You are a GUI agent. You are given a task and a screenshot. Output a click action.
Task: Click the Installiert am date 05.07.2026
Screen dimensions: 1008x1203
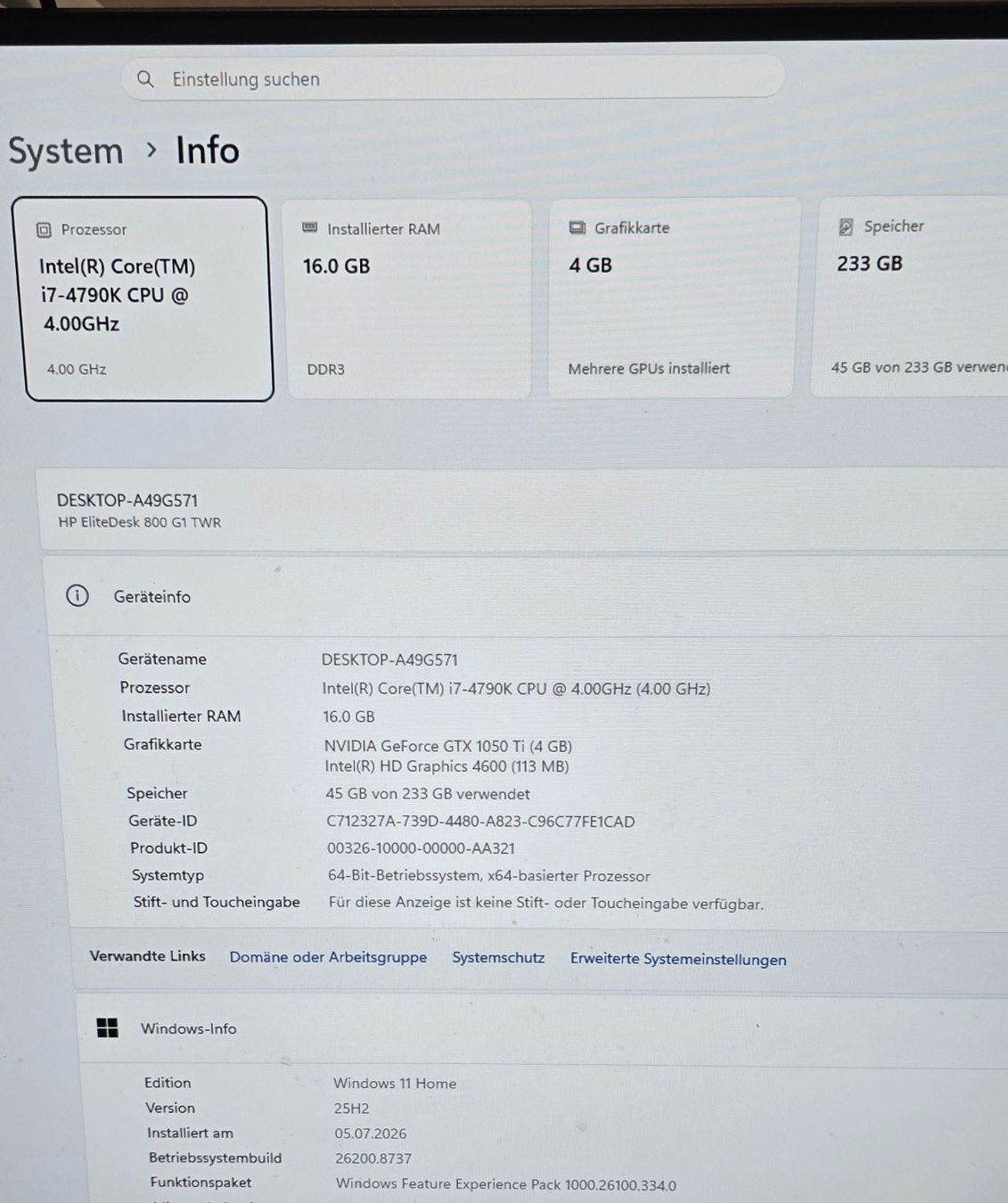(x=371, y=1133)
